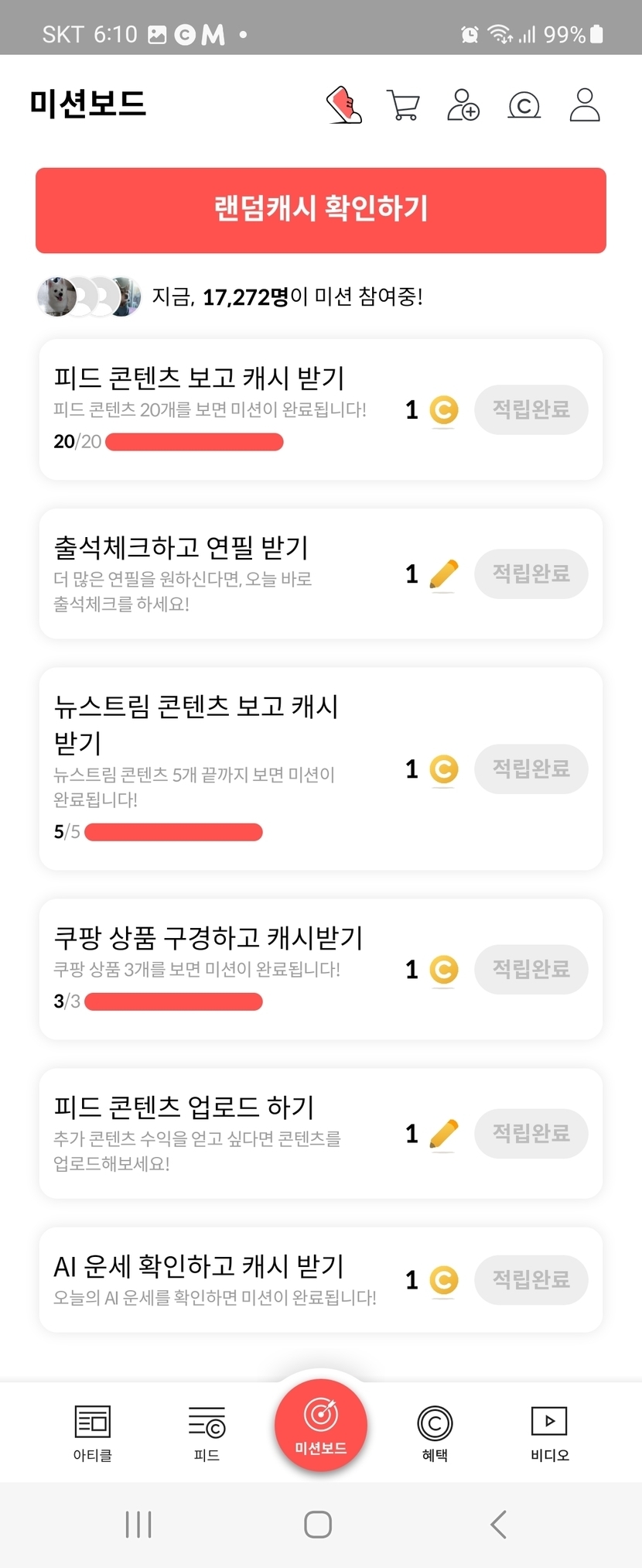Open the 혜택 tab
Viewport: 642px width, 1568px height.
tap(435, 1432)
